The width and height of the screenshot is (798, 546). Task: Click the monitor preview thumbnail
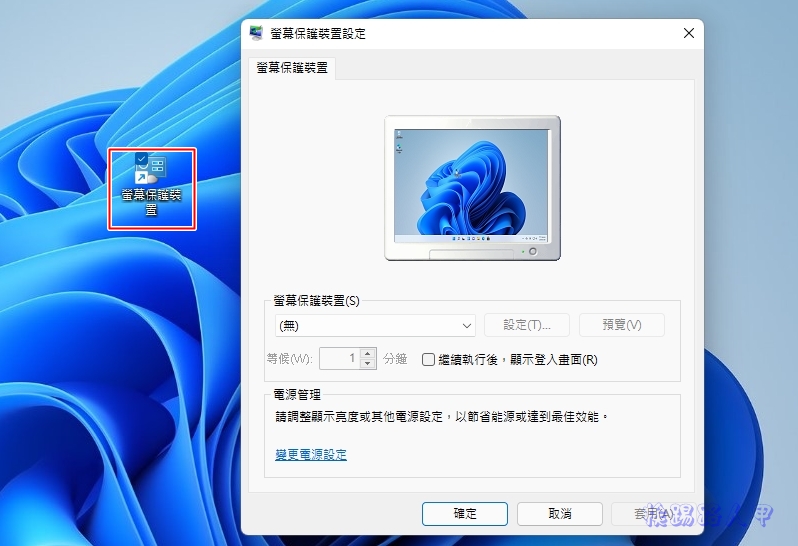pyautogui.click(x=472, y=188)
